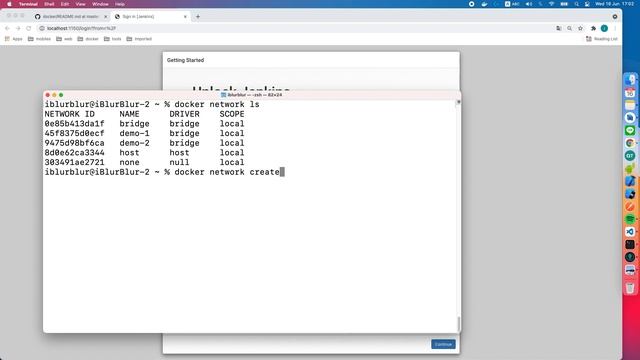Open the battery status menu
The height and width of the screenshot is (360, 640).
pyautogui.click(x=564, y=4)
